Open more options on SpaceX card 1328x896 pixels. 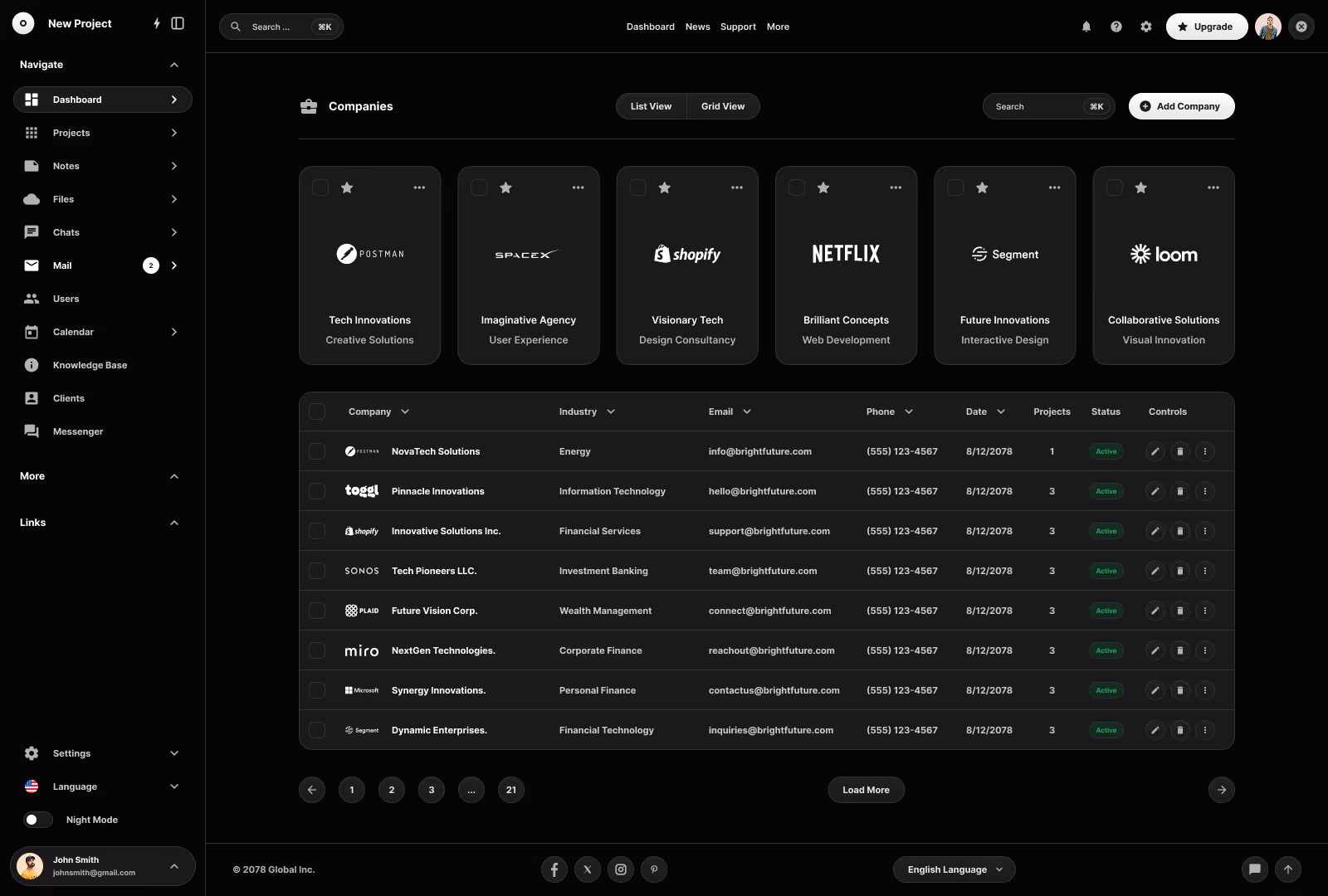(x=579, y=187)
